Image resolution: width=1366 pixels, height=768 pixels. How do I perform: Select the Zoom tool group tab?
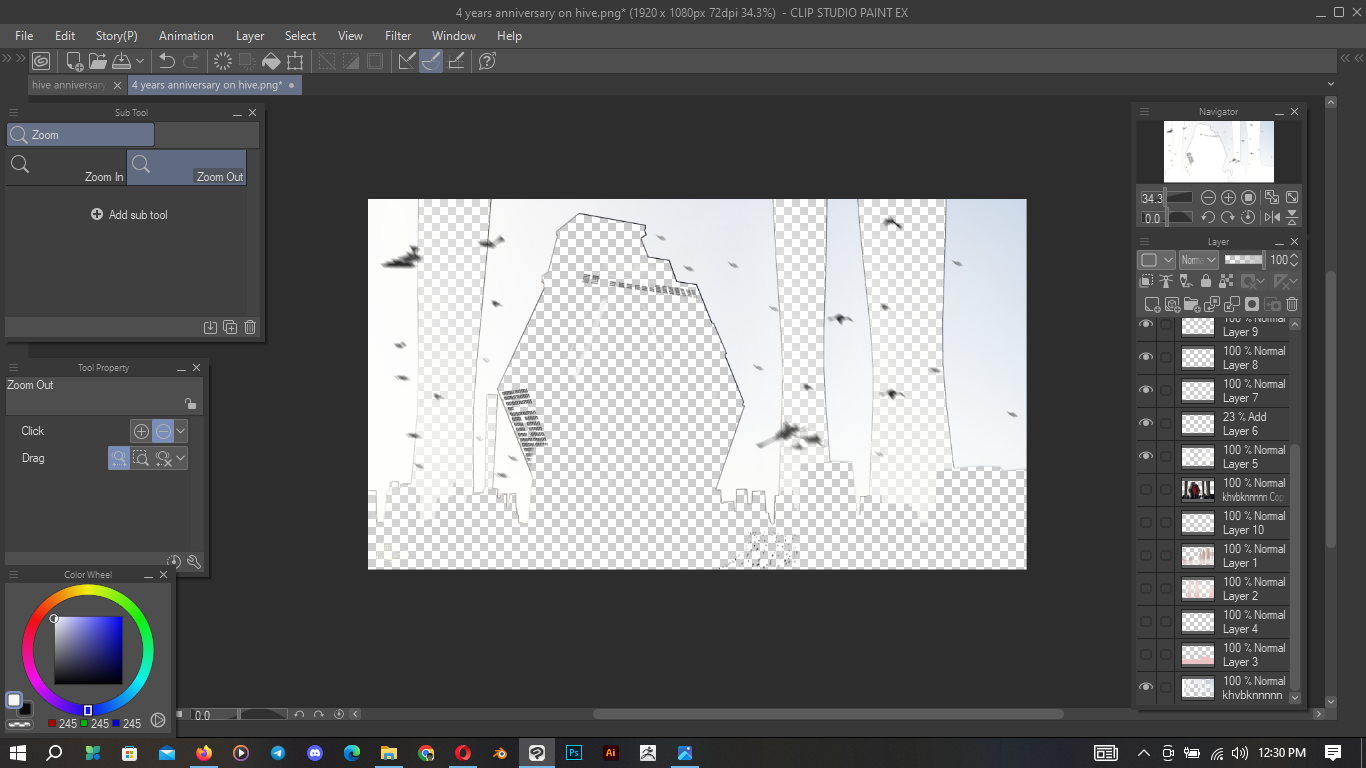pyautogui.click(x=81, y=135)
